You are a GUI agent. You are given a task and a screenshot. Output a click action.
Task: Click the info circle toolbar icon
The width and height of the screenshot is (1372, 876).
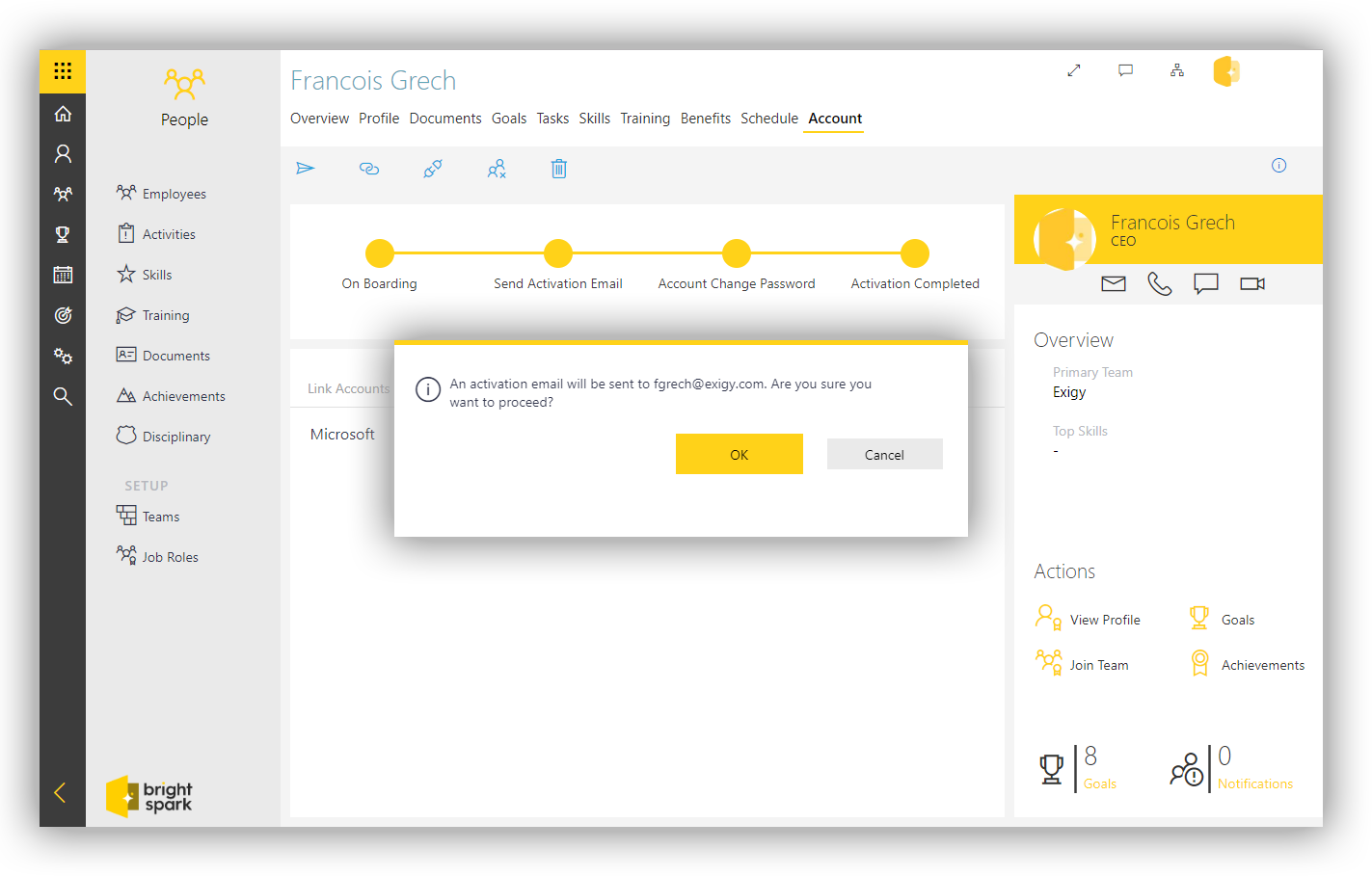[1278, 165]
